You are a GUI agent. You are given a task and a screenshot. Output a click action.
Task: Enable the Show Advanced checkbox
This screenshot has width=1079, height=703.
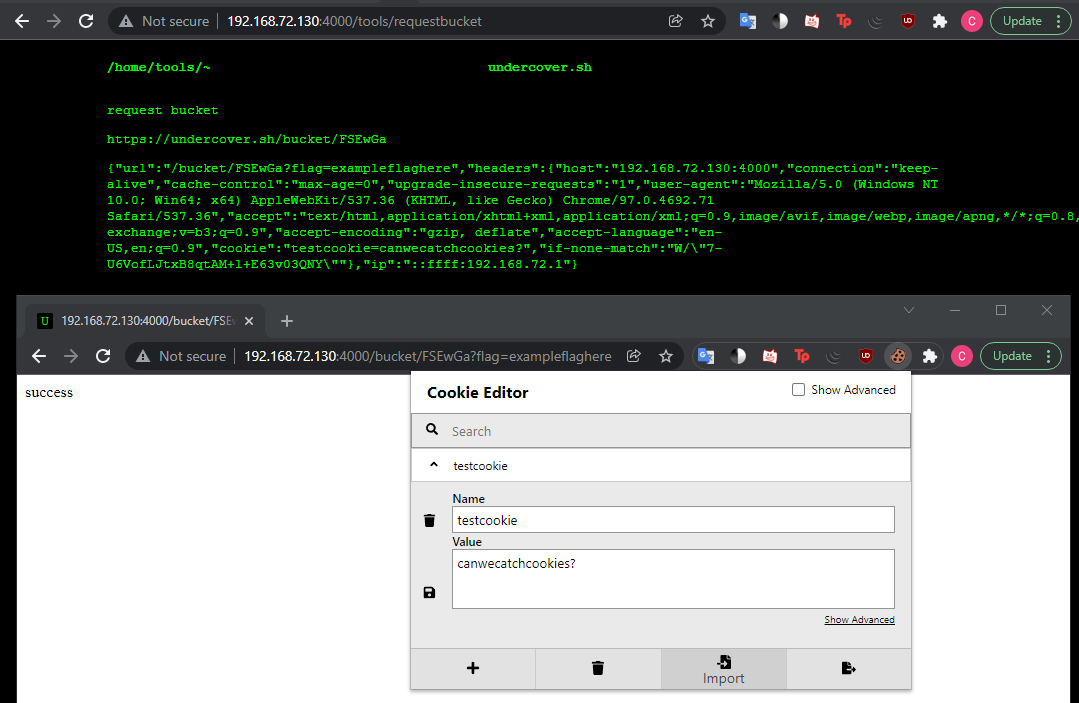pos(798,390)
